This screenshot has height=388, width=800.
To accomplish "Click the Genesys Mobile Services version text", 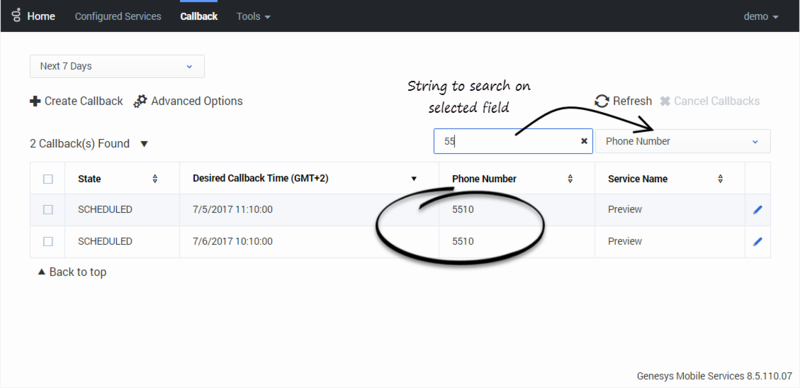I will click(714, 376).
